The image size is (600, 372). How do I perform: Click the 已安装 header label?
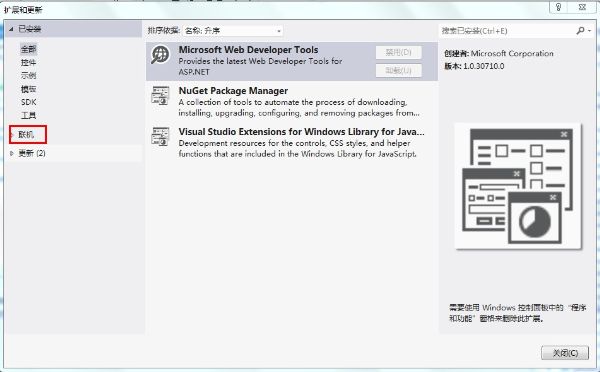tap(29, 29)
